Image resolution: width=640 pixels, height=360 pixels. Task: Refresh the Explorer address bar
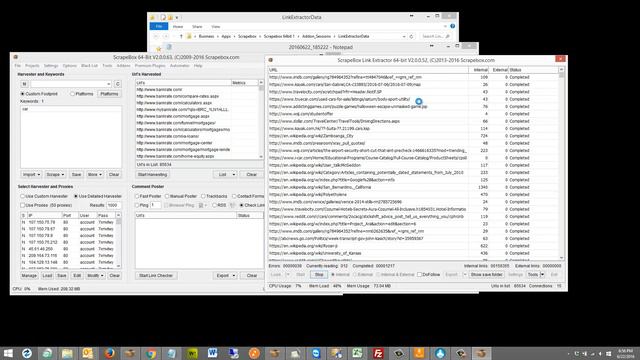tap(411, 36)
